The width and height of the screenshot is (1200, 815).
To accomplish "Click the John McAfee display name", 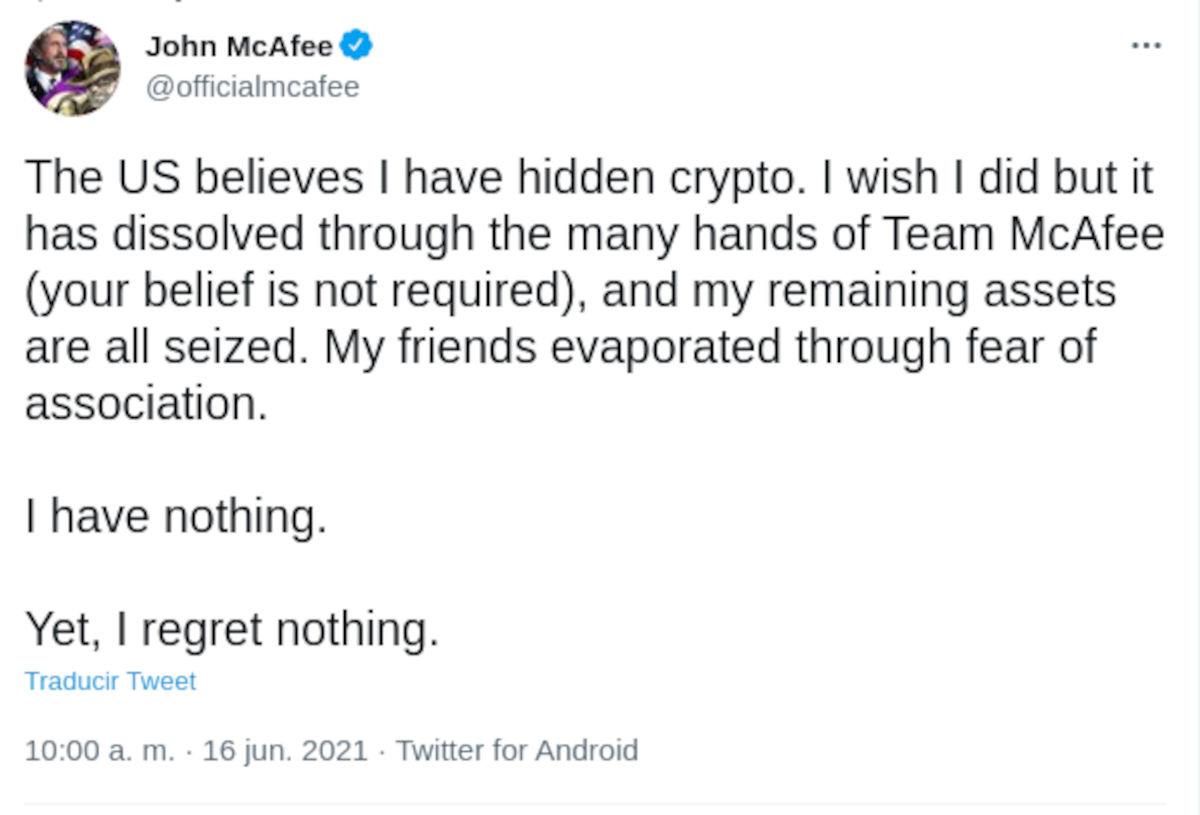I will tap(239, 46).
